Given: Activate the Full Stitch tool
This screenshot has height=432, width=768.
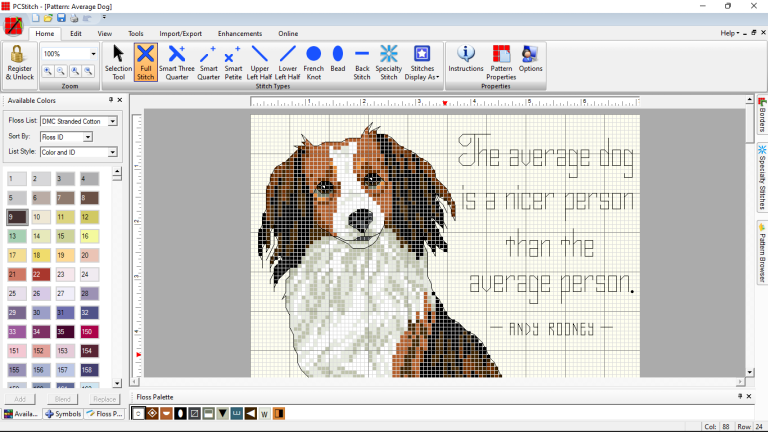Looking at the screenshot, I should pyautogui.click(x=146, y=62).
